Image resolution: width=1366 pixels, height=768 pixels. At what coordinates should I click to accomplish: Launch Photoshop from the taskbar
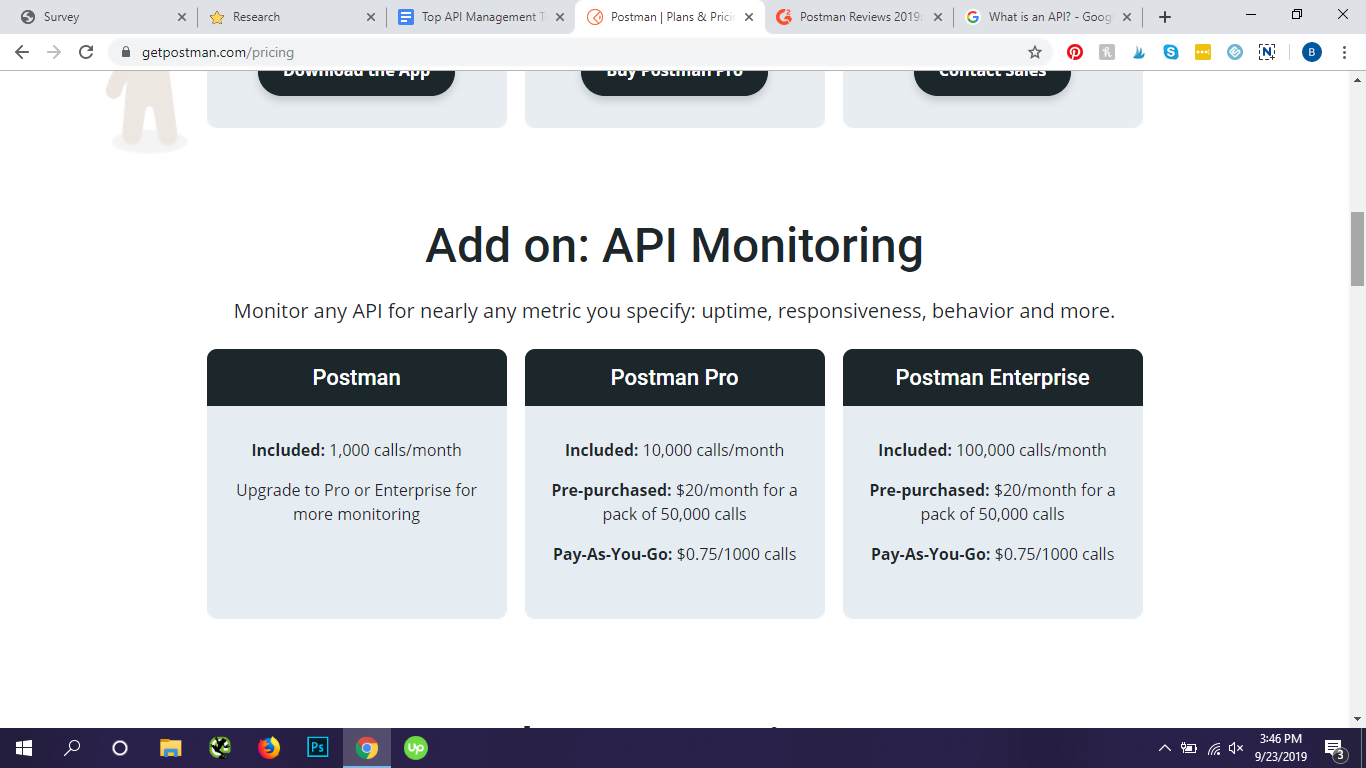(x=318, y=747)
